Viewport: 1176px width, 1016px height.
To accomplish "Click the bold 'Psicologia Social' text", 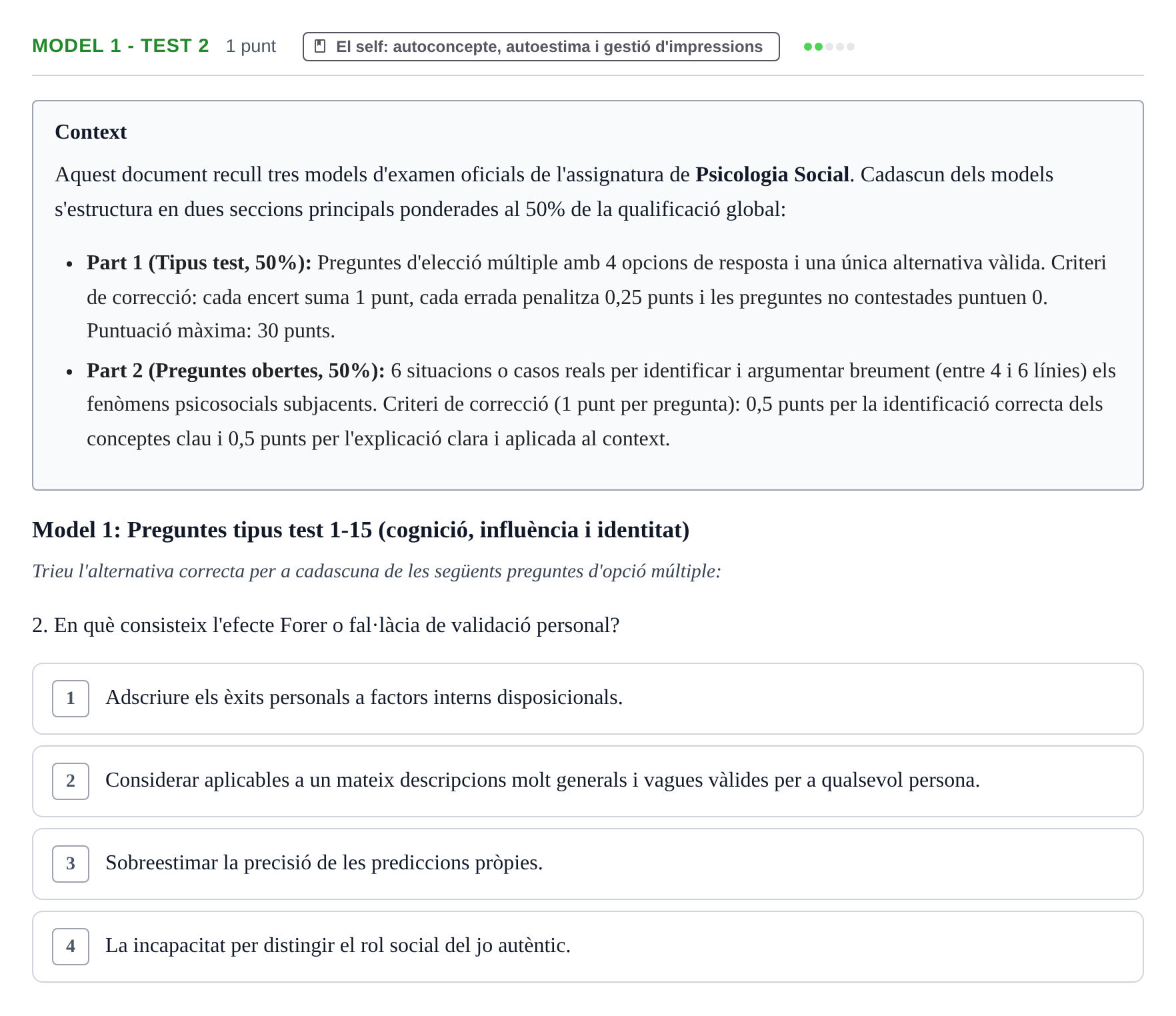I will 772,175.
